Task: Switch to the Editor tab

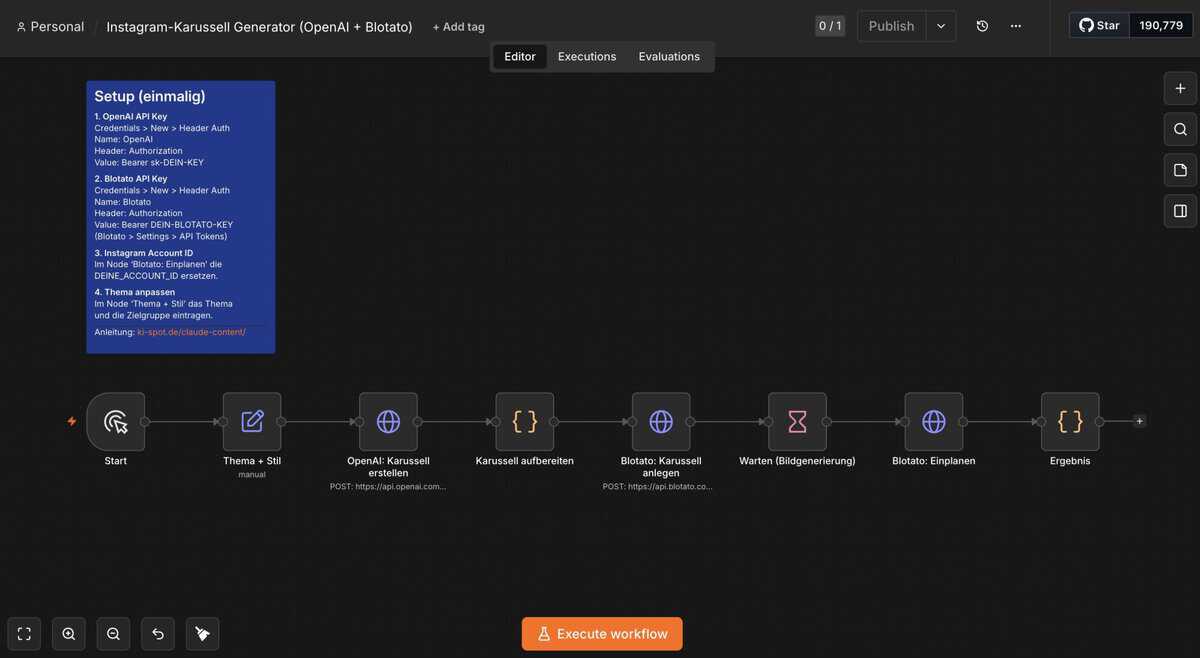Action: [520, 56]
